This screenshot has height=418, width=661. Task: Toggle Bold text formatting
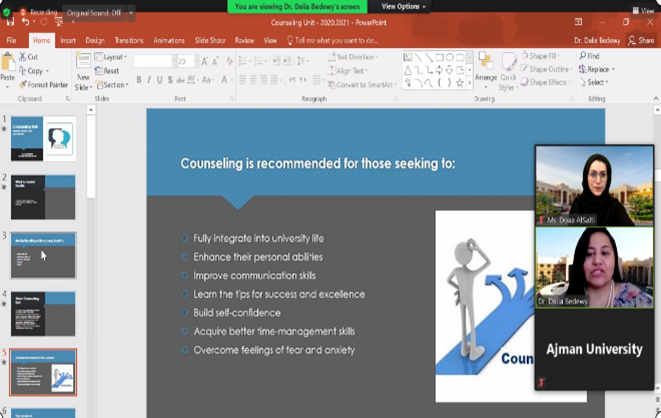click(x=138, y=80)
